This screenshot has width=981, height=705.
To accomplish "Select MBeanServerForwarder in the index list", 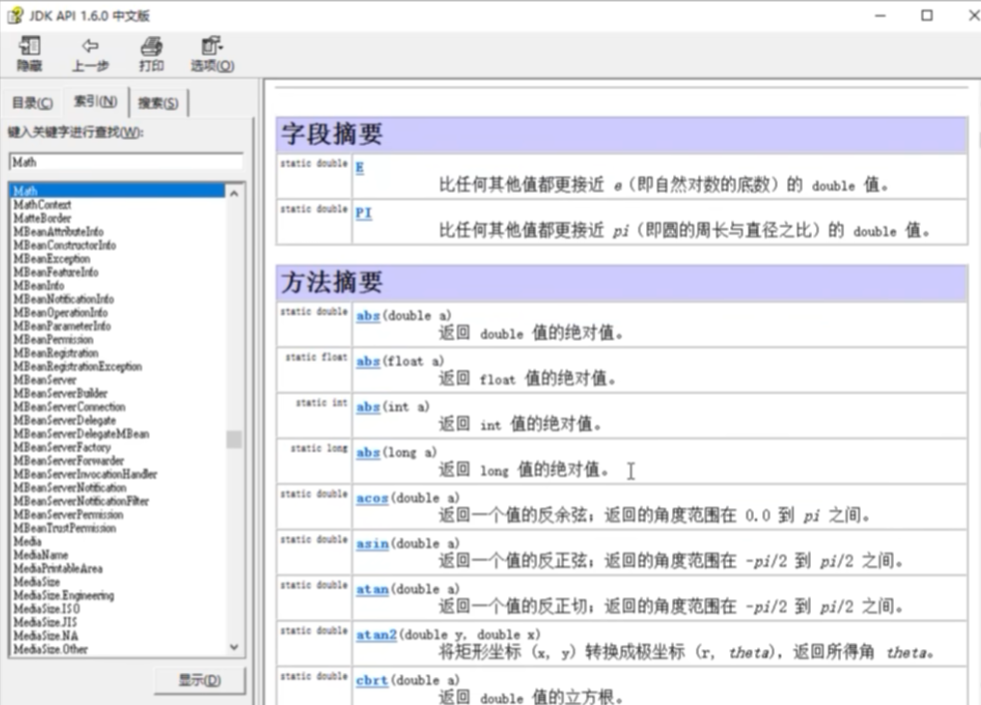I will [x=68, y=460].
